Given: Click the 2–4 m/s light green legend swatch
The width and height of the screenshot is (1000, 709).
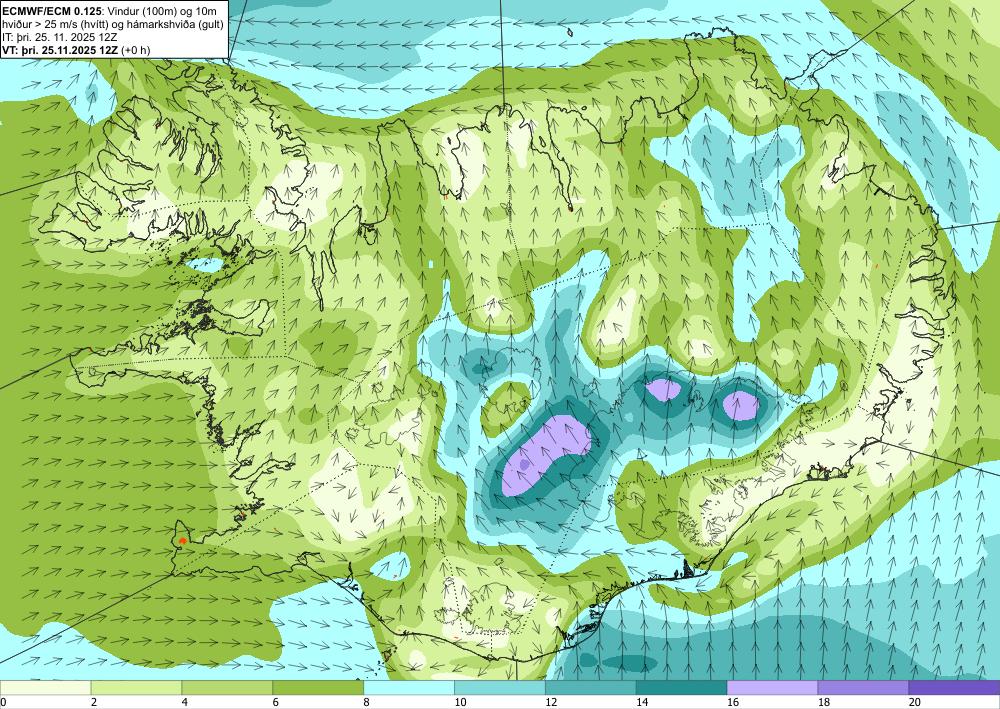Looking at the screenshot, I should coord(136,687).
